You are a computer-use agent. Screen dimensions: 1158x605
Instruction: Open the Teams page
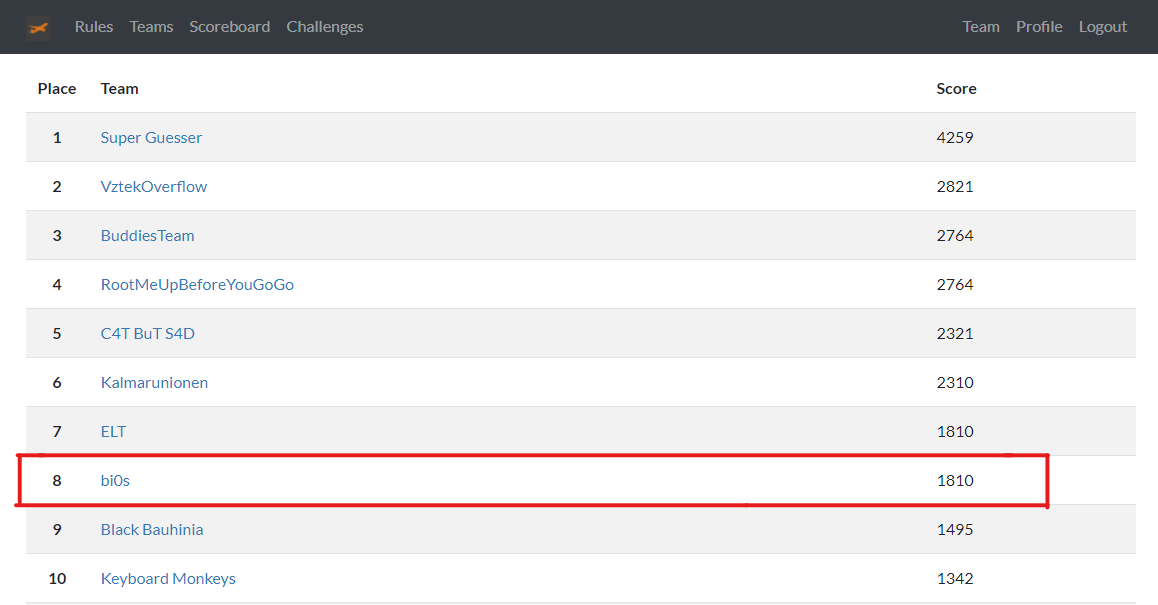(151, 27)
